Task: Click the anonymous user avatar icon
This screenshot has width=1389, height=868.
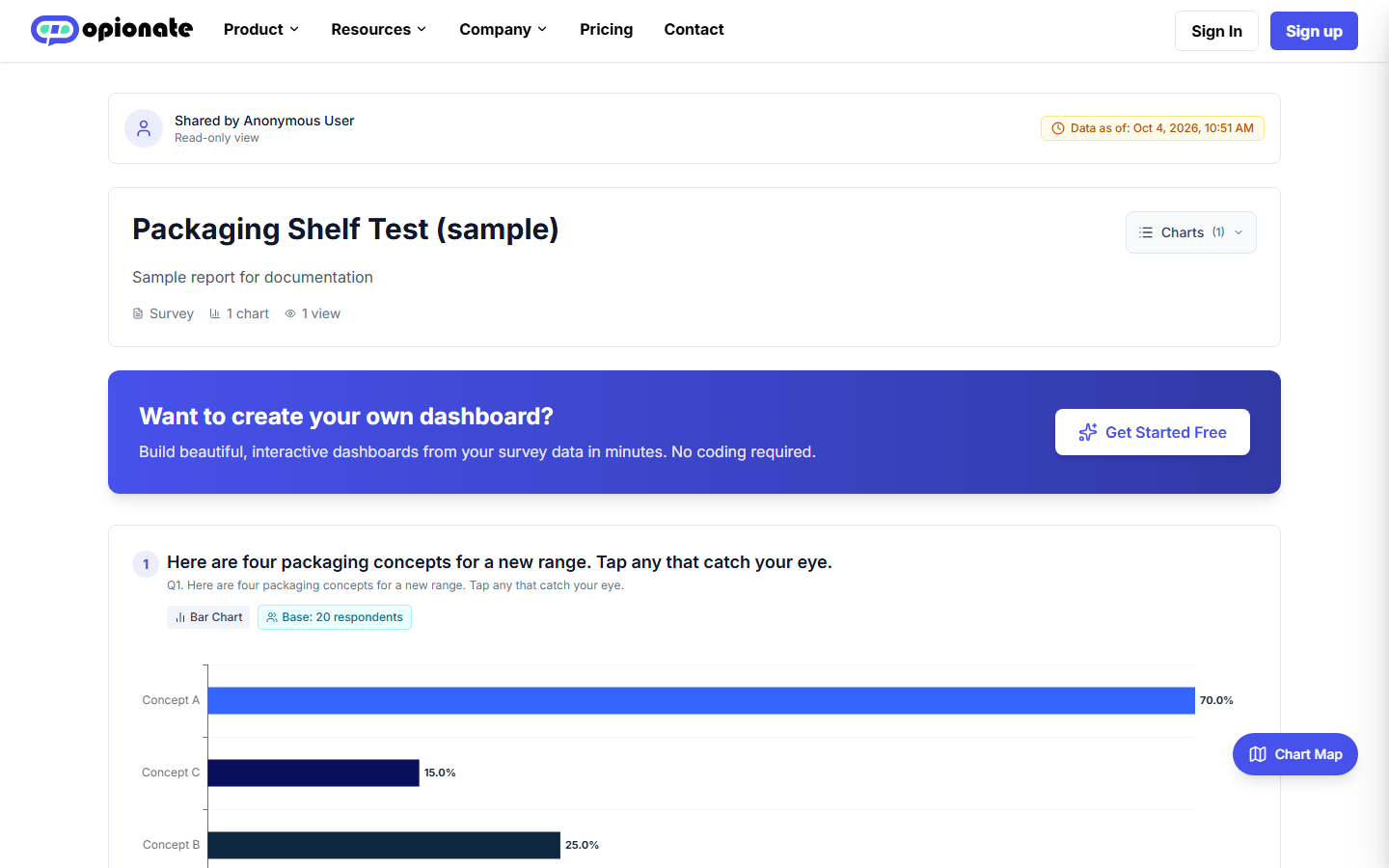Action: (x=144, y=128)
